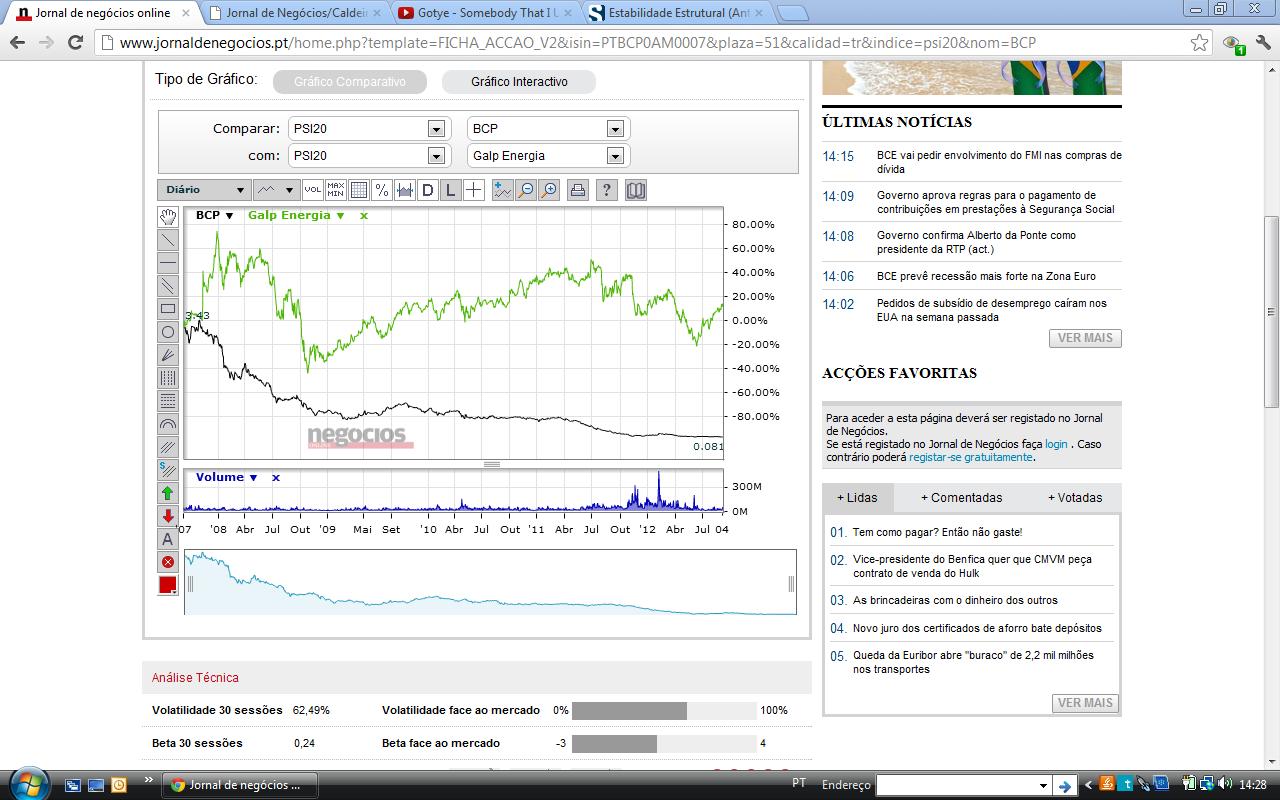Zoom out the chart with magnifier minus
1280x800 pixels.
[x=525, y=190]
